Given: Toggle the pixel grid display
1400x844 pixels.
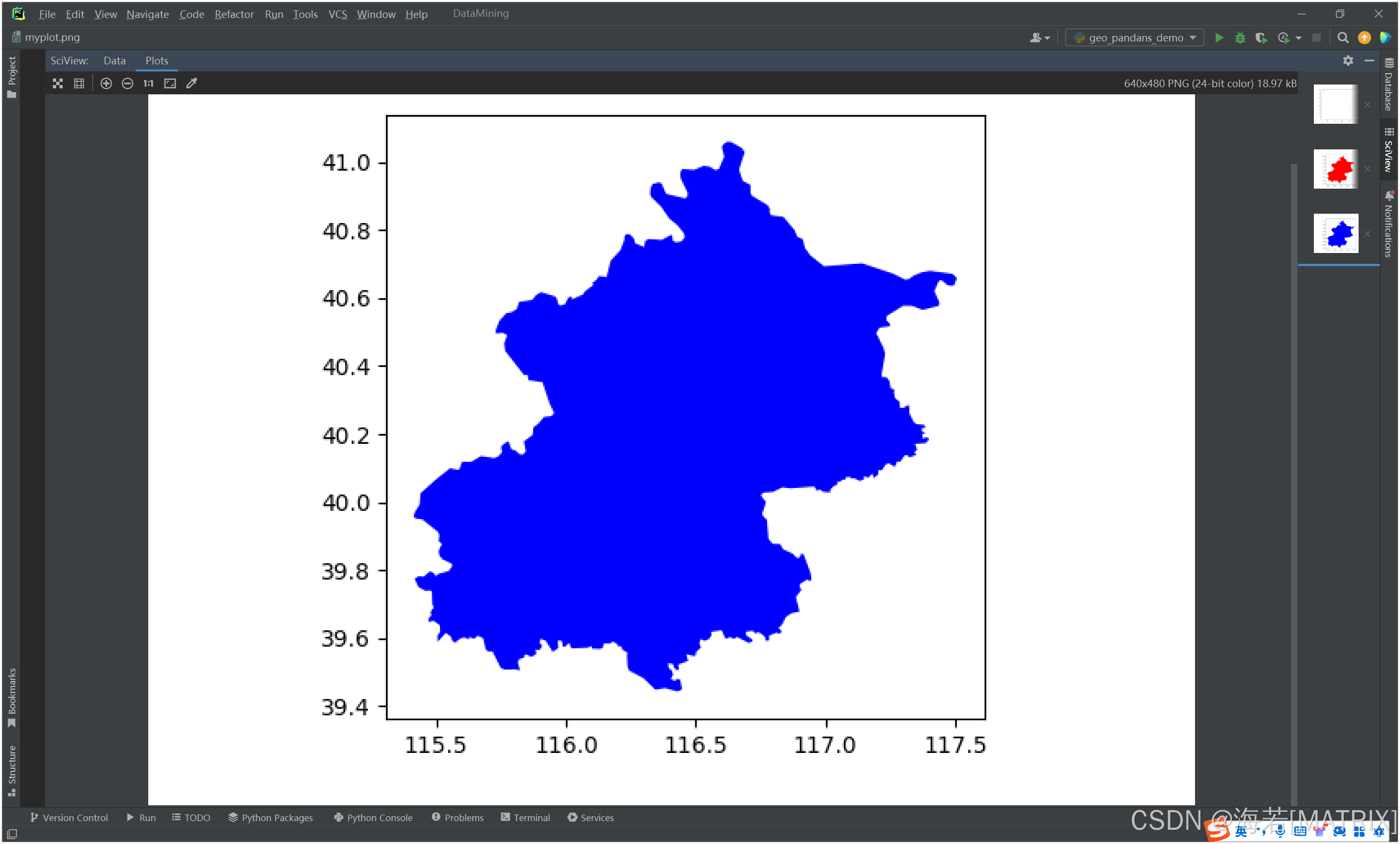Looking at the screenshot, I should tap(79, 83).
